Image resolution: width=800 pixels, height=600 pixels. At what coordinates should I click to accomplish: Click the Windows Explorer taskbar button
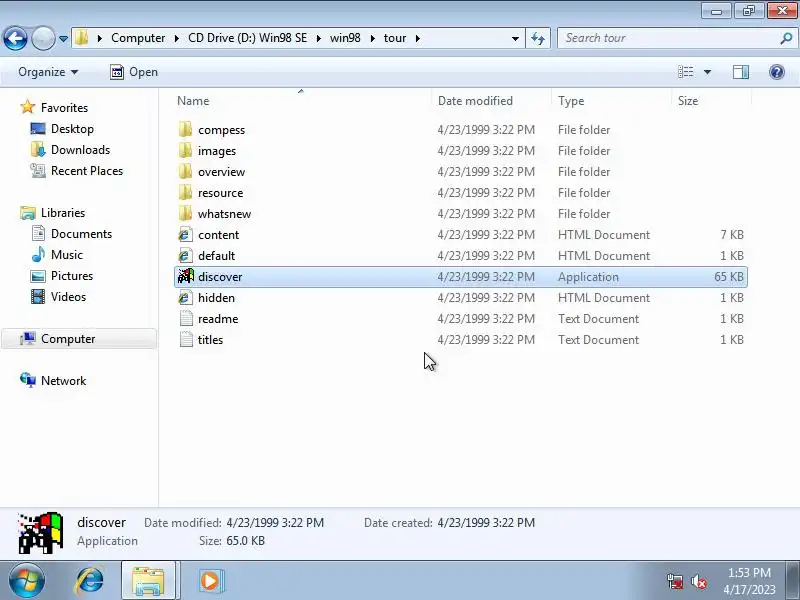point(148,581)
